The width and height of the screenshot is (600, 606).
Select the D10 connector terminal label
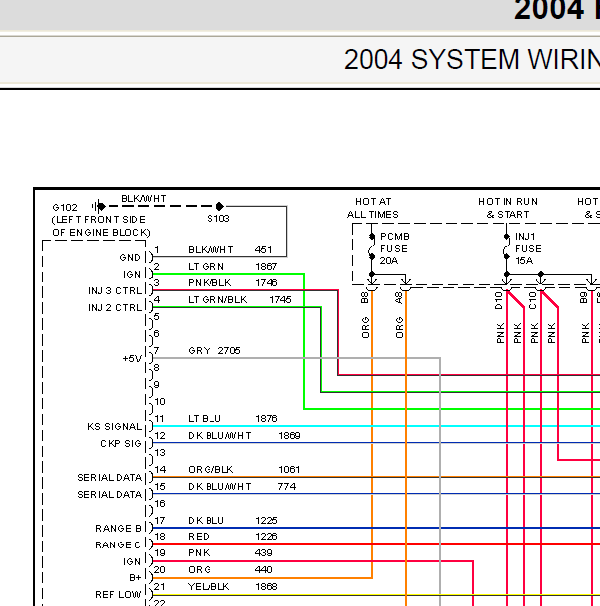coord(499,300)
